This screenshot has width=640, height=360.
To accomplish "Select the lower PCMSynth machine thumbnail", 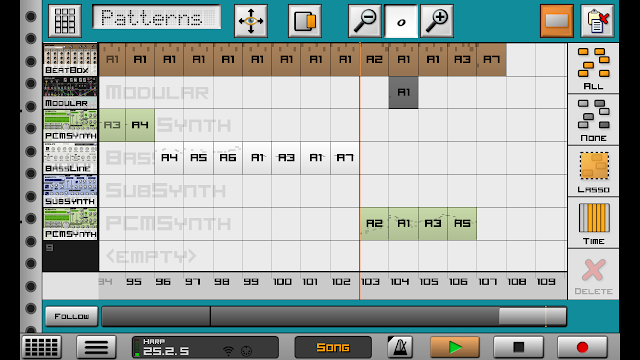I will (70, 224).
